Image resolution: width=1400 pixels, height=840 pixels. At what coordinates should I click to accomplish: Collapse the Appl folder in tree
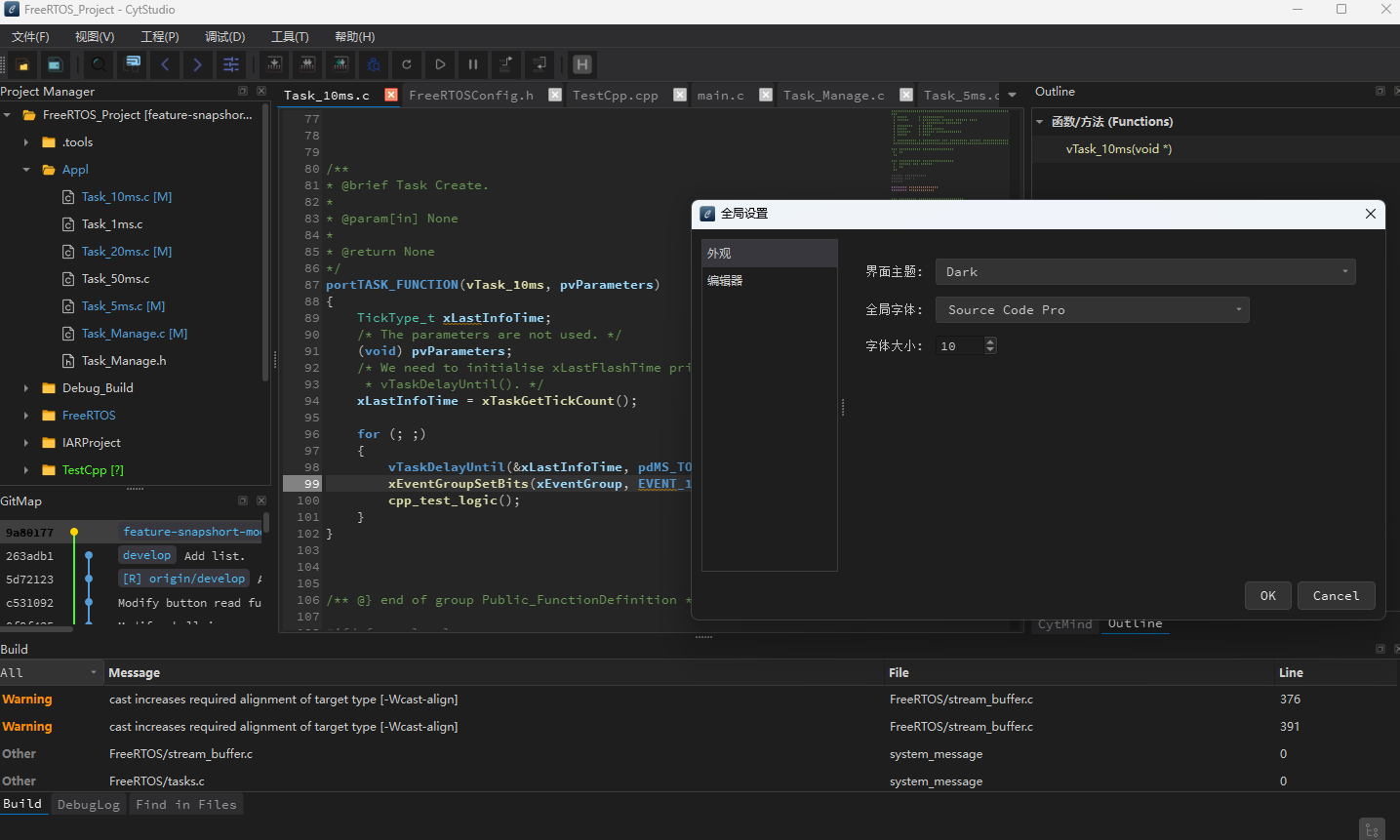click(26, 170)
